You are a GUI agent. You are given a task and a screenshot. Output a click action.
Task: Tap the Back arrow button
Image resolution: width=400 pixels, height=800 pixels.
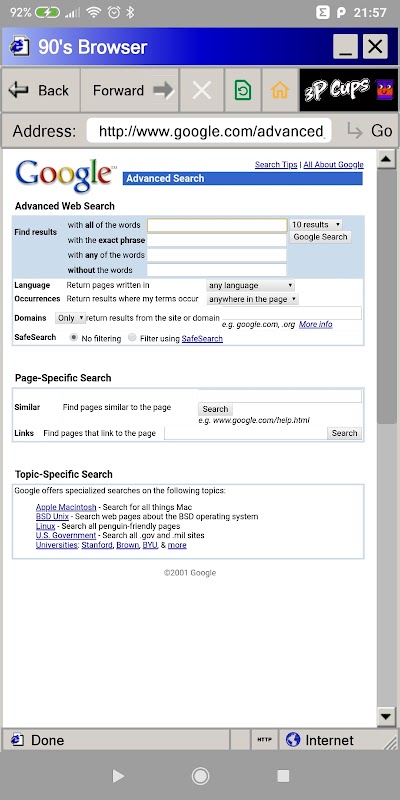tap(40, 91)
